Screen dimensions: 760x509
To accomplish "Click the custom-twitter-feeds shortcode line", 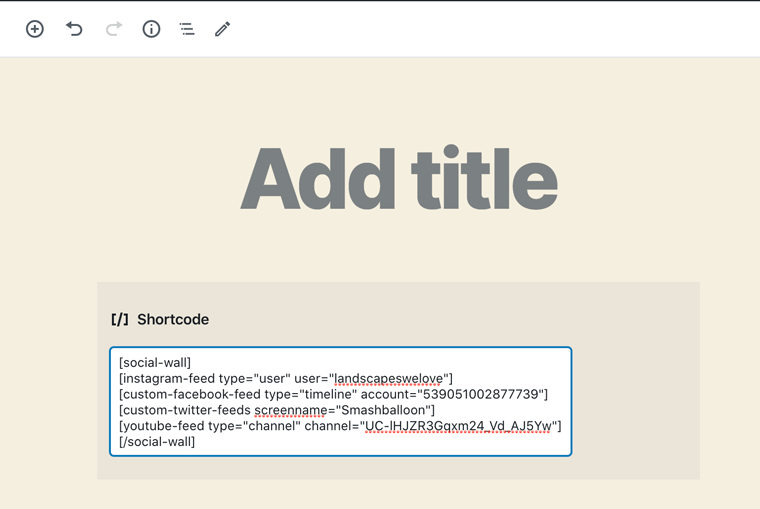I will click(x=277, y=410).
